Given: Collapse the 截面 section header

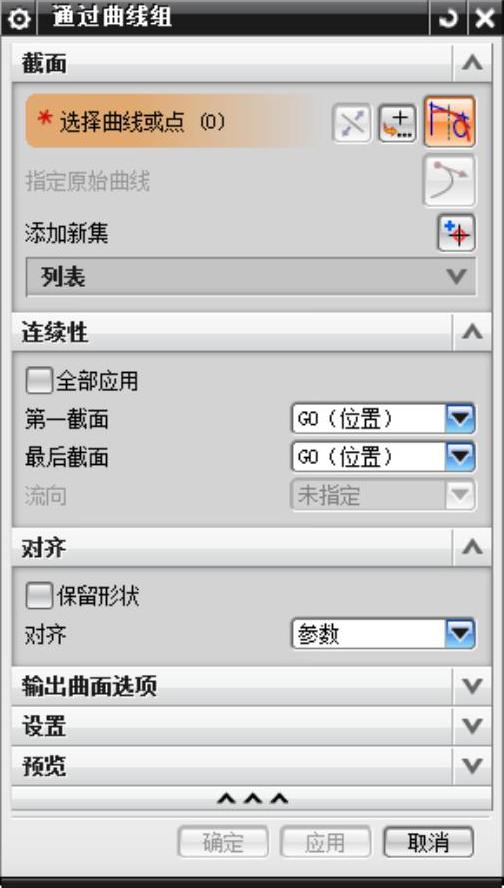Looking at the screenshot, I should pos(251,63).
